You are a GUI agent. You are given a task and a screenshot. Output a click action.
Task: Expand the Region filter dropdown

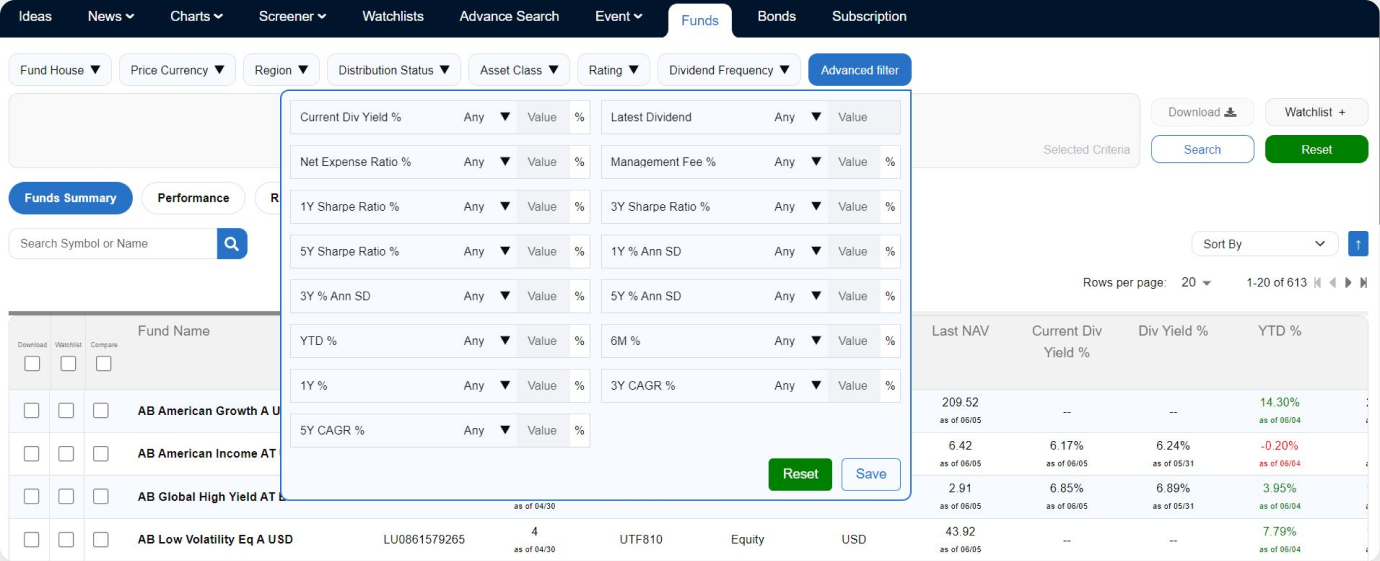281,70
